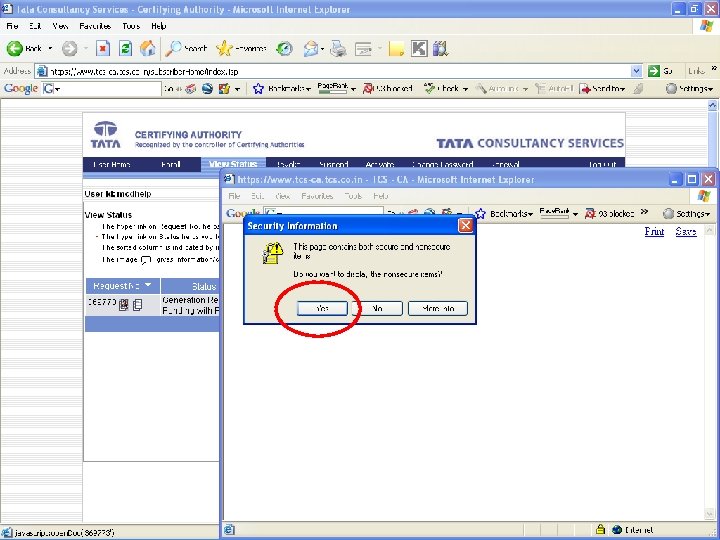This screenshot has width=720, height=540.
Task: Open the View menu in main window
Action: (x=60, y=26)
